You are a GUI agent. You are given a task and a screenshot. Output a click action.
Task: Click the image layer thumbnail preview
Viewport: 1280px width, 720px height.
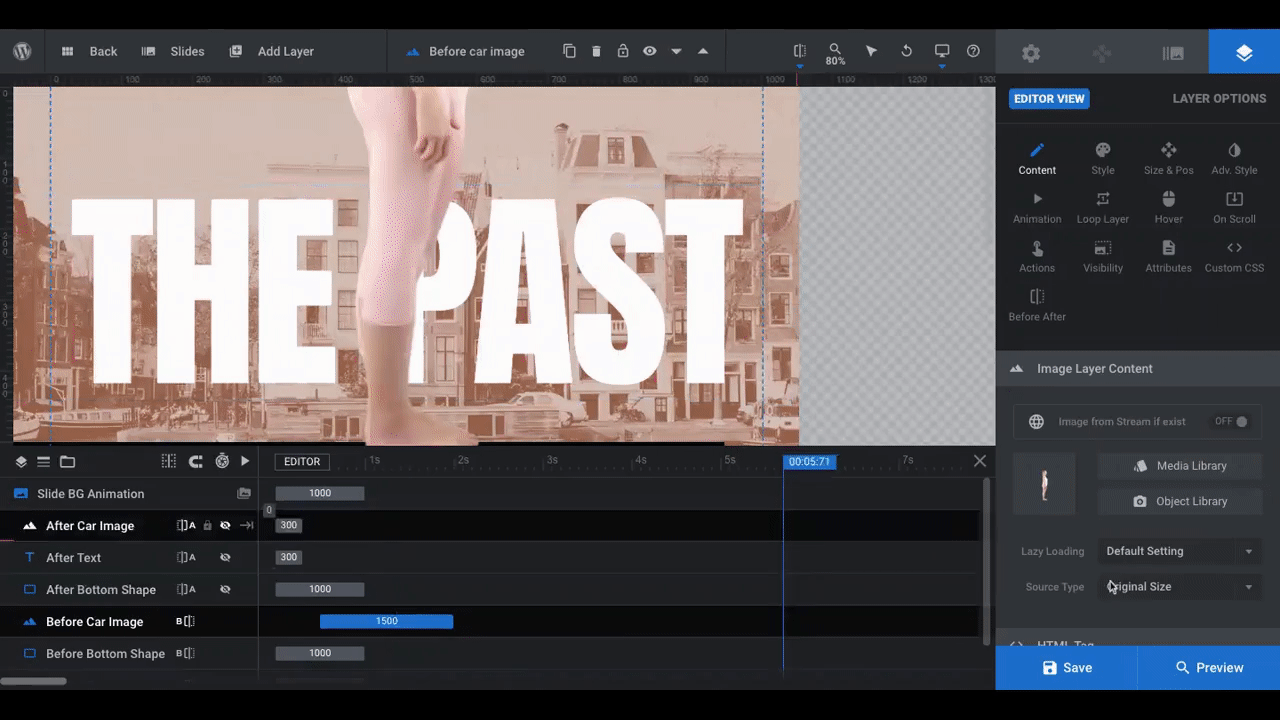pyautogui.click(x=1044, y=484)
